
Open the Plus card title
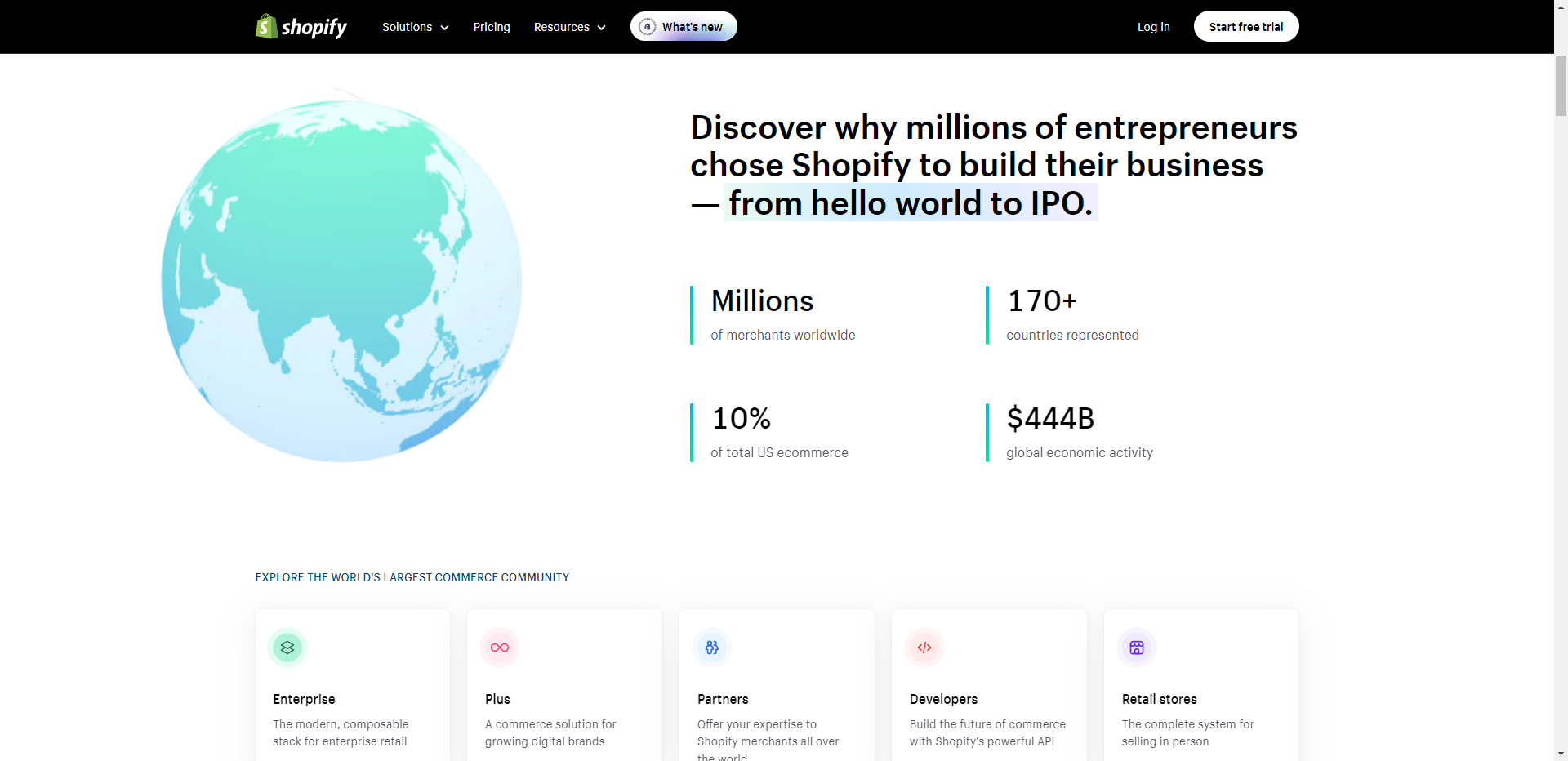(x=497, y=699)
